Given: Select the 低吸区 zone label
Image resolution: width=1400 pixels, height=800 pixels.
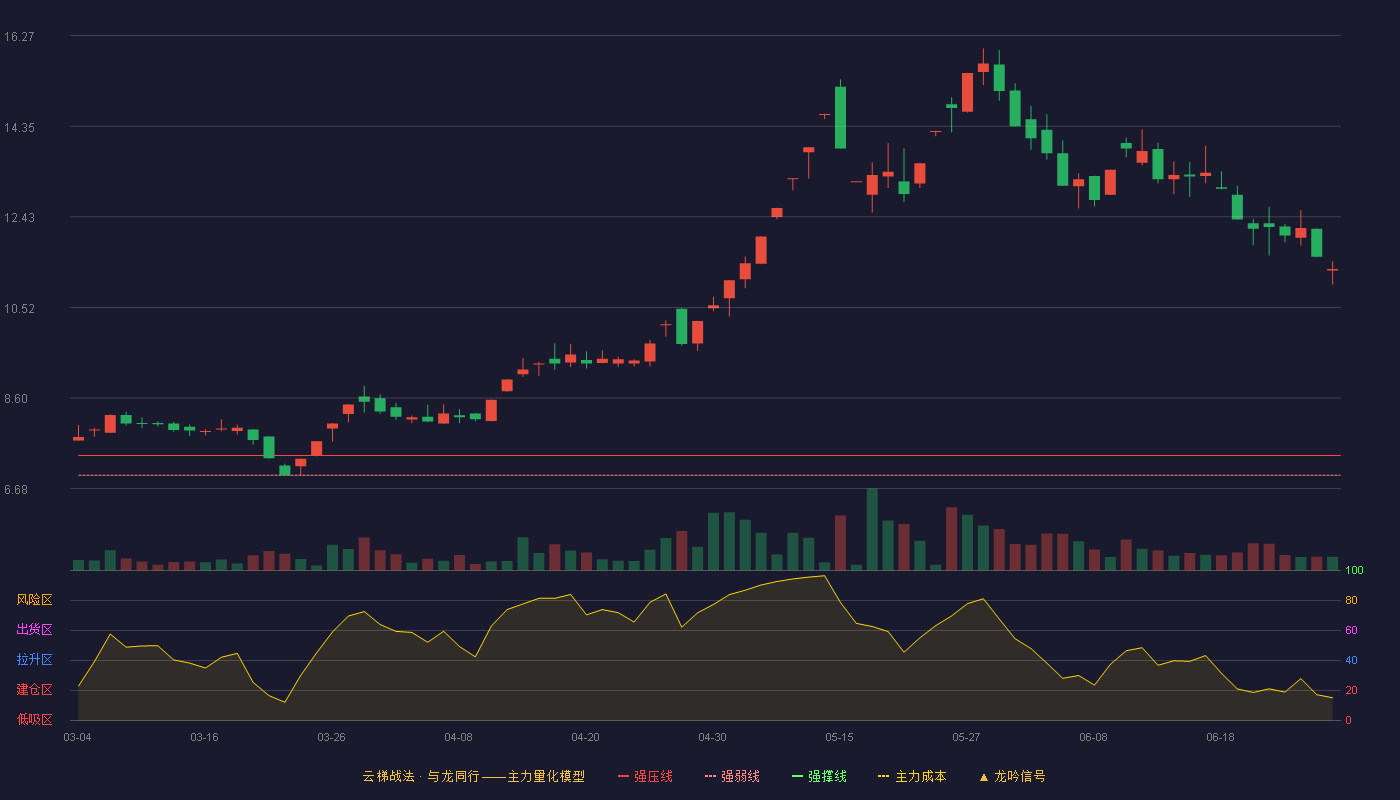Looking at the screenshot, I should 34,719.
